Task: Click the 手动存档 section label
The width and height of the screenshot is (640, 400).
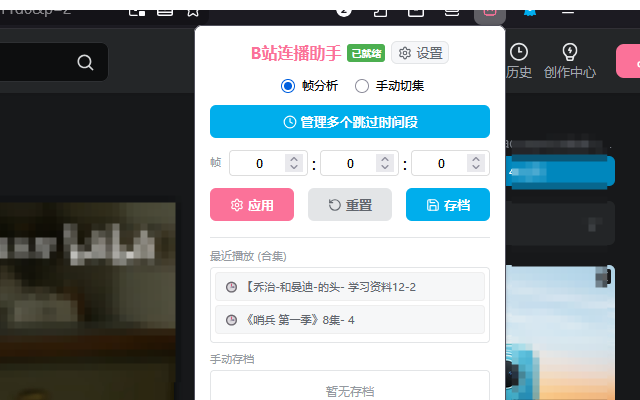Action: tap(232, 359)
